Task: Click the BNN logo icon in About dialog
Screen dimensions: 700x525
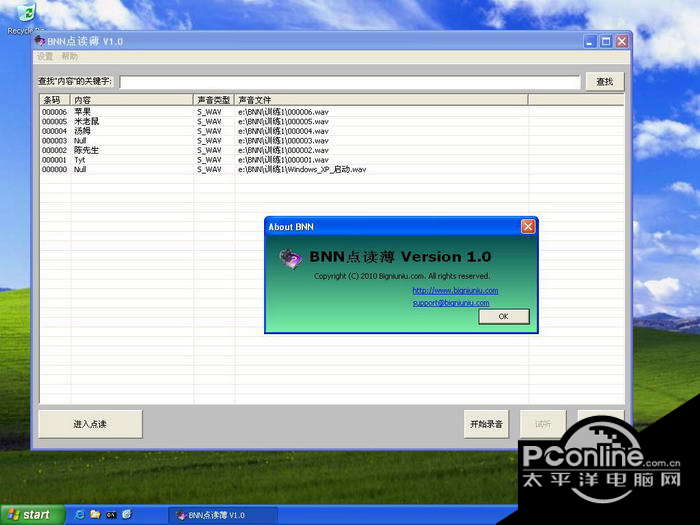Action: (291, 259)
